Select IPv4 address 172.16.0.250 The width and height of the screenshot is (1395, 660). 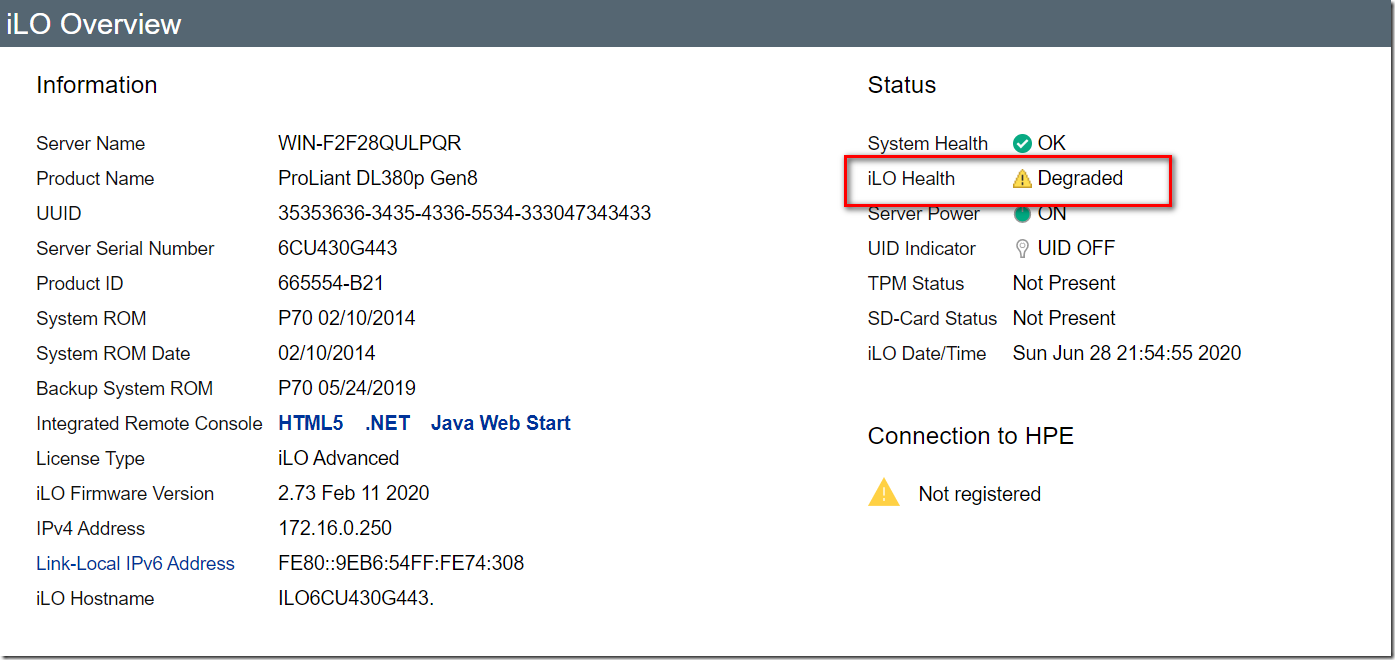(x=335, y=528)
